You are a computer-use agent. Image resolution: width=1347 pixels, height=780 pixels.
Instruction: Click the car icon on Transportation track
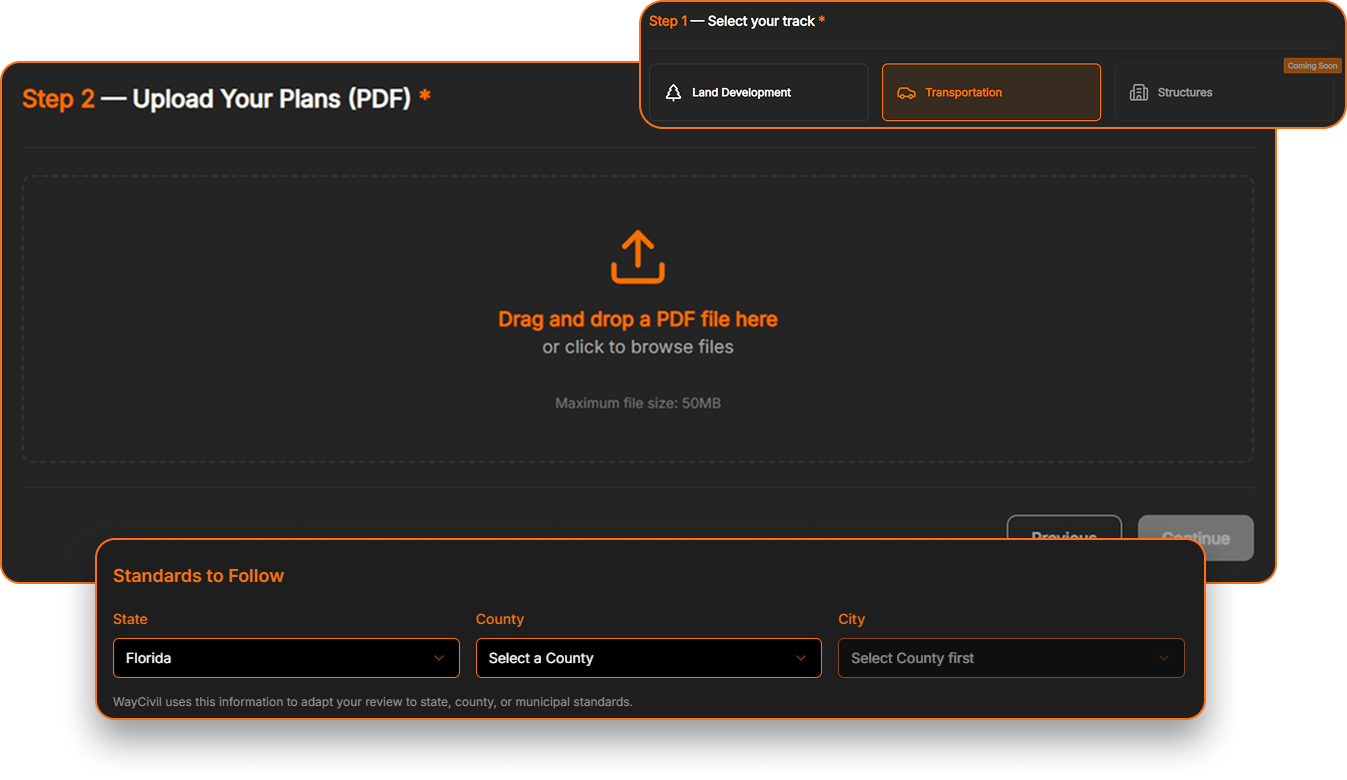tap(906, 93)
